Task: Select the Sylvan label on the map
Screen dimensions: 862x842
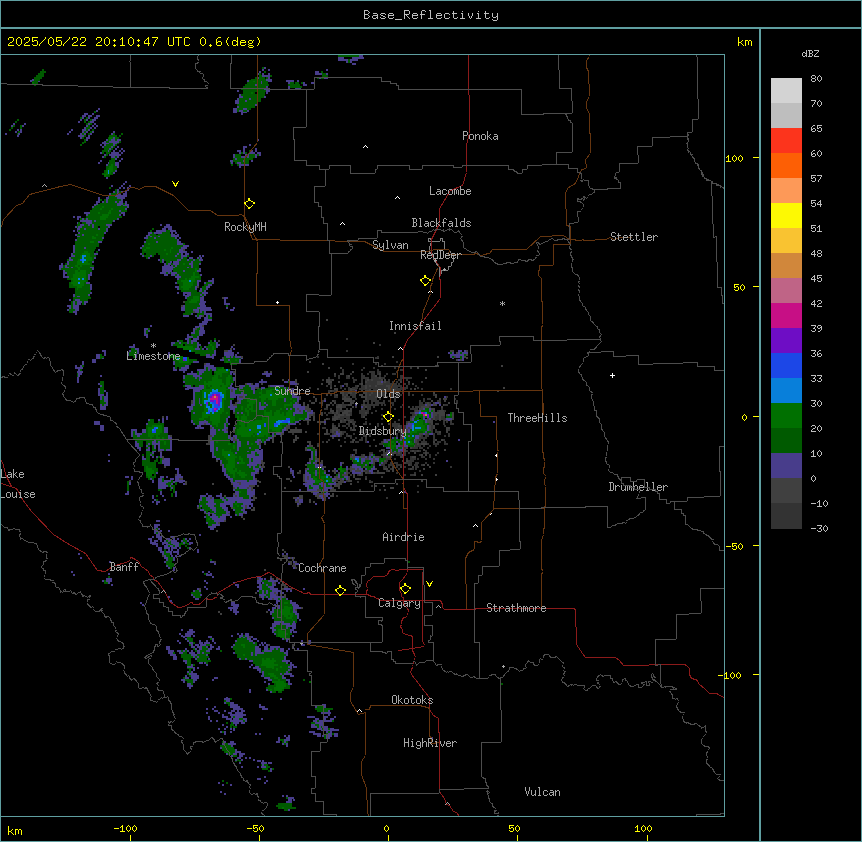Action: point(390,245)
